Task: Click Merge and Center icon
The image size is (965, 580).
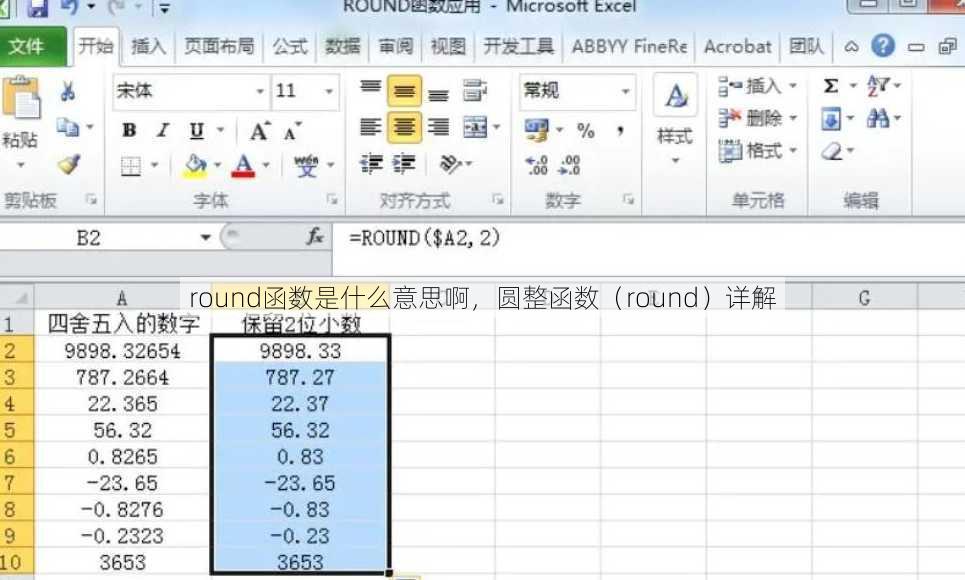Action: click(x=474, y=127)
